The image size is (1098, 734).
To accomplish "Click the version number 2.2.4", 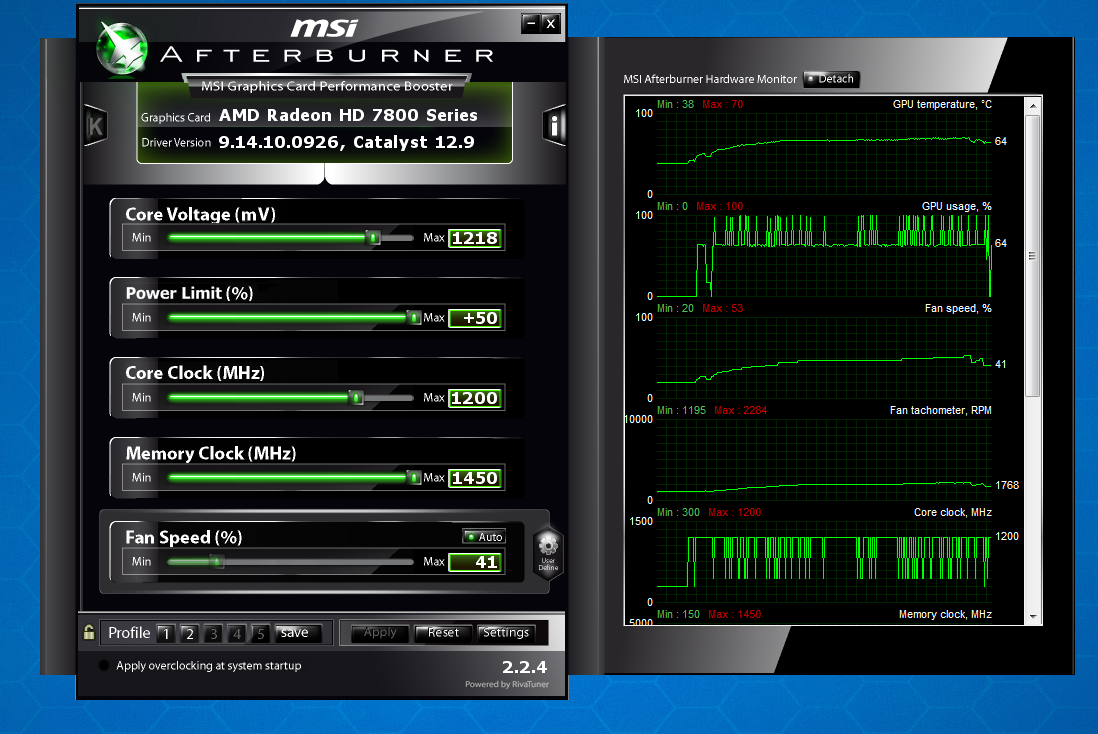I will [x=524, y=667].
